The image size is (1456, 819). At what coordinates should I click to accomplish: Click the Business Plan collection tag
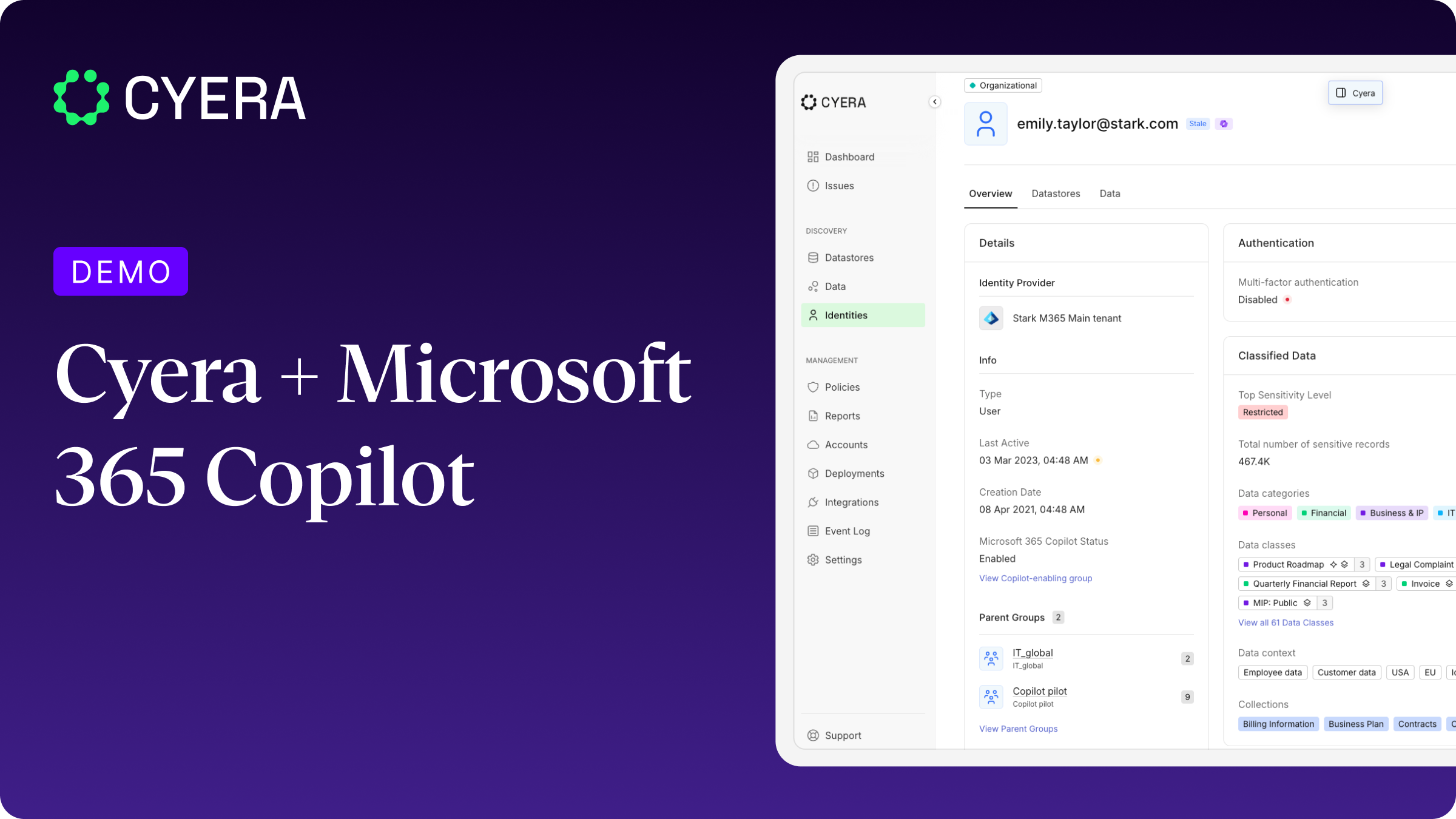1356,724
